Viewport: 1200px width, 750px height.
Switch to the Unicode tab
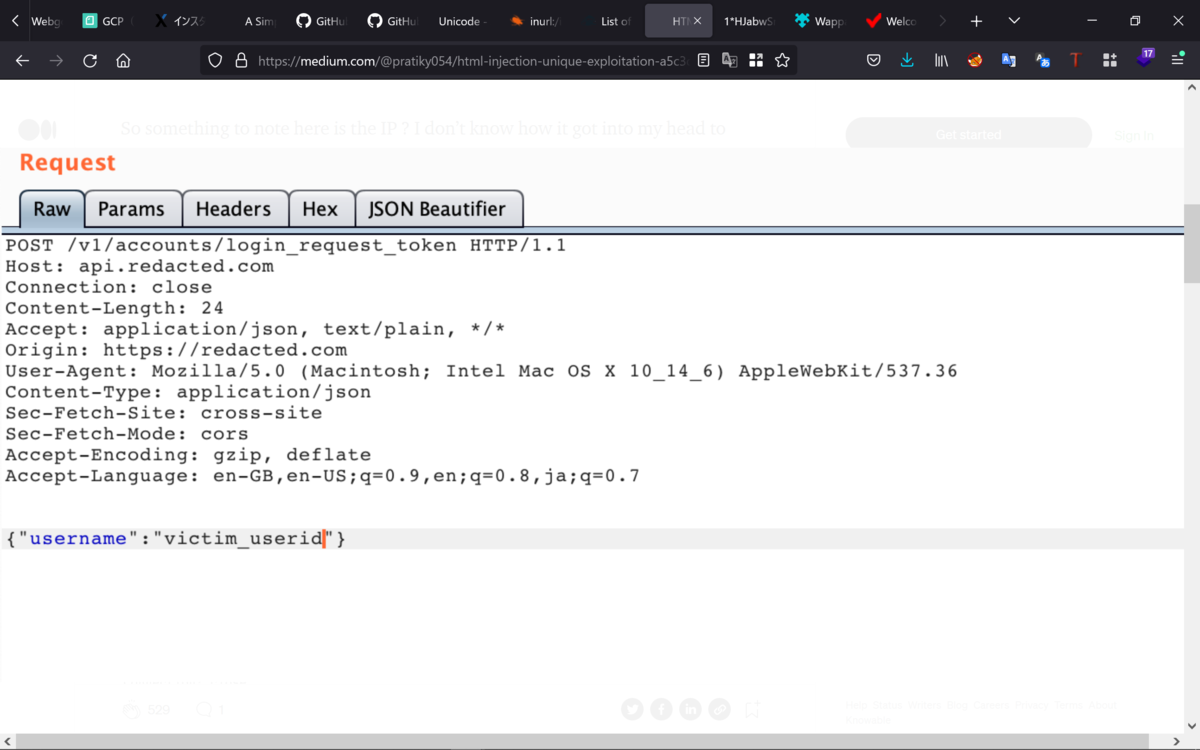click(x=462, y=21)
